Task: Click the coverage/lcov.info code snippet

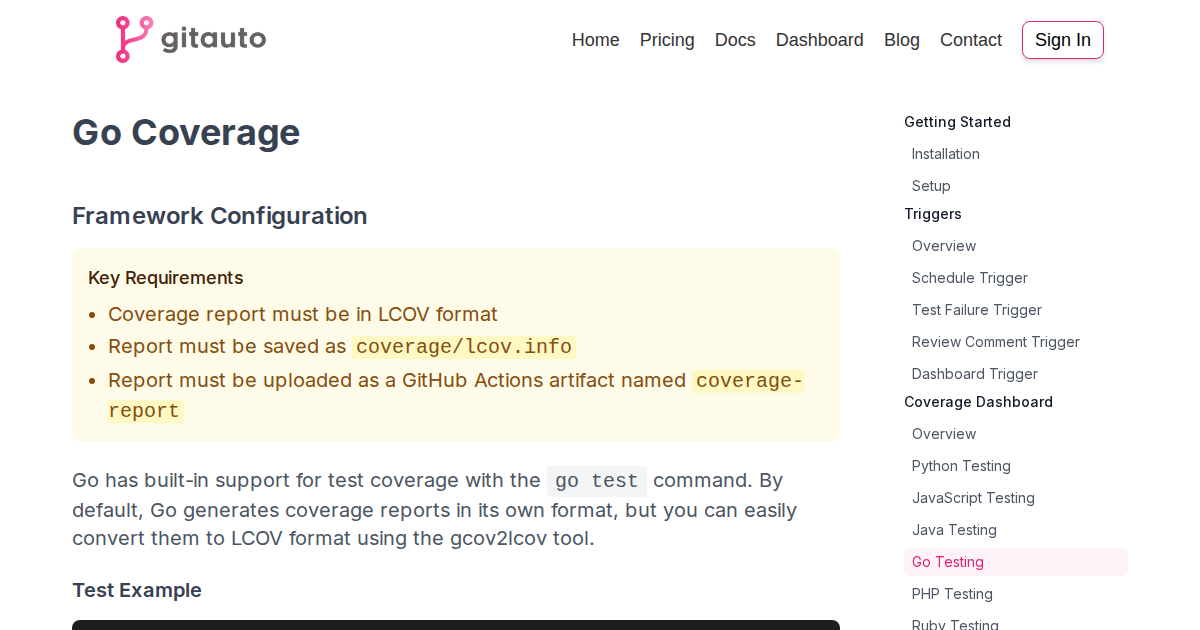Action: (464, 347)
